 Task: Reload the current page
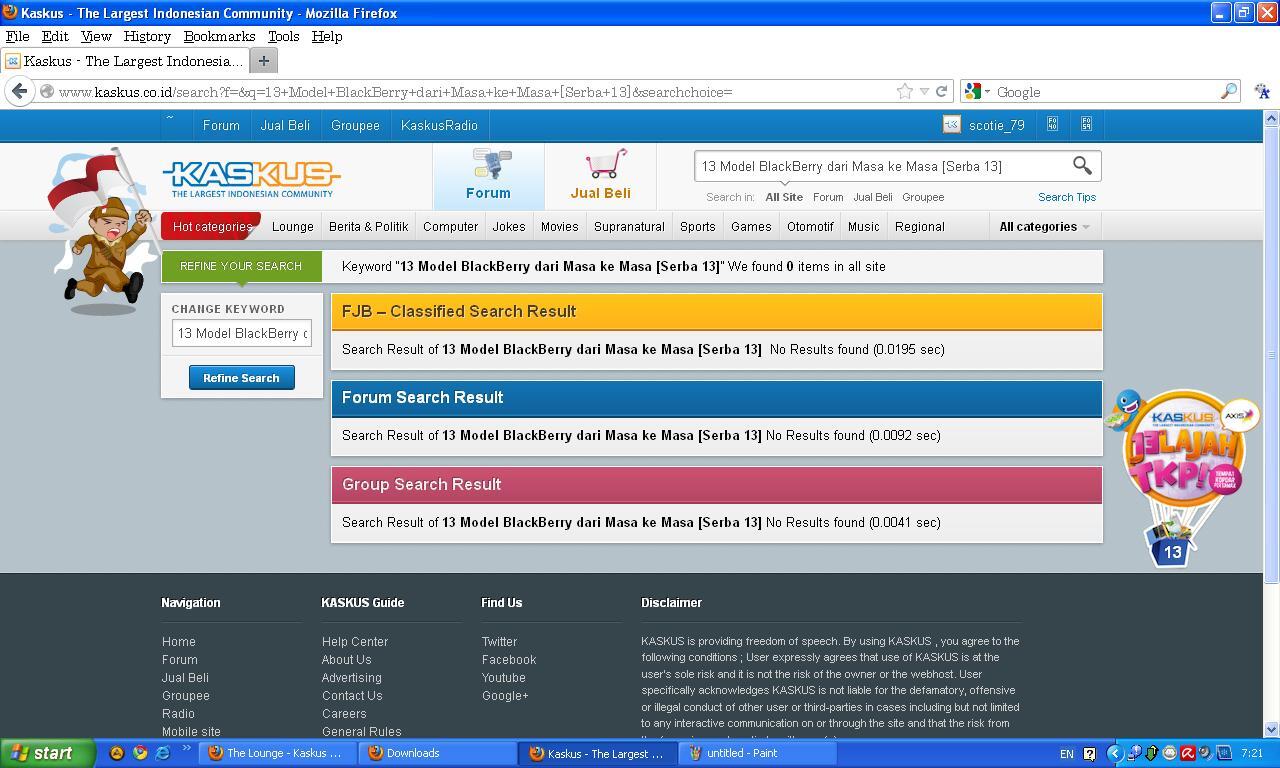pos(941,91)
